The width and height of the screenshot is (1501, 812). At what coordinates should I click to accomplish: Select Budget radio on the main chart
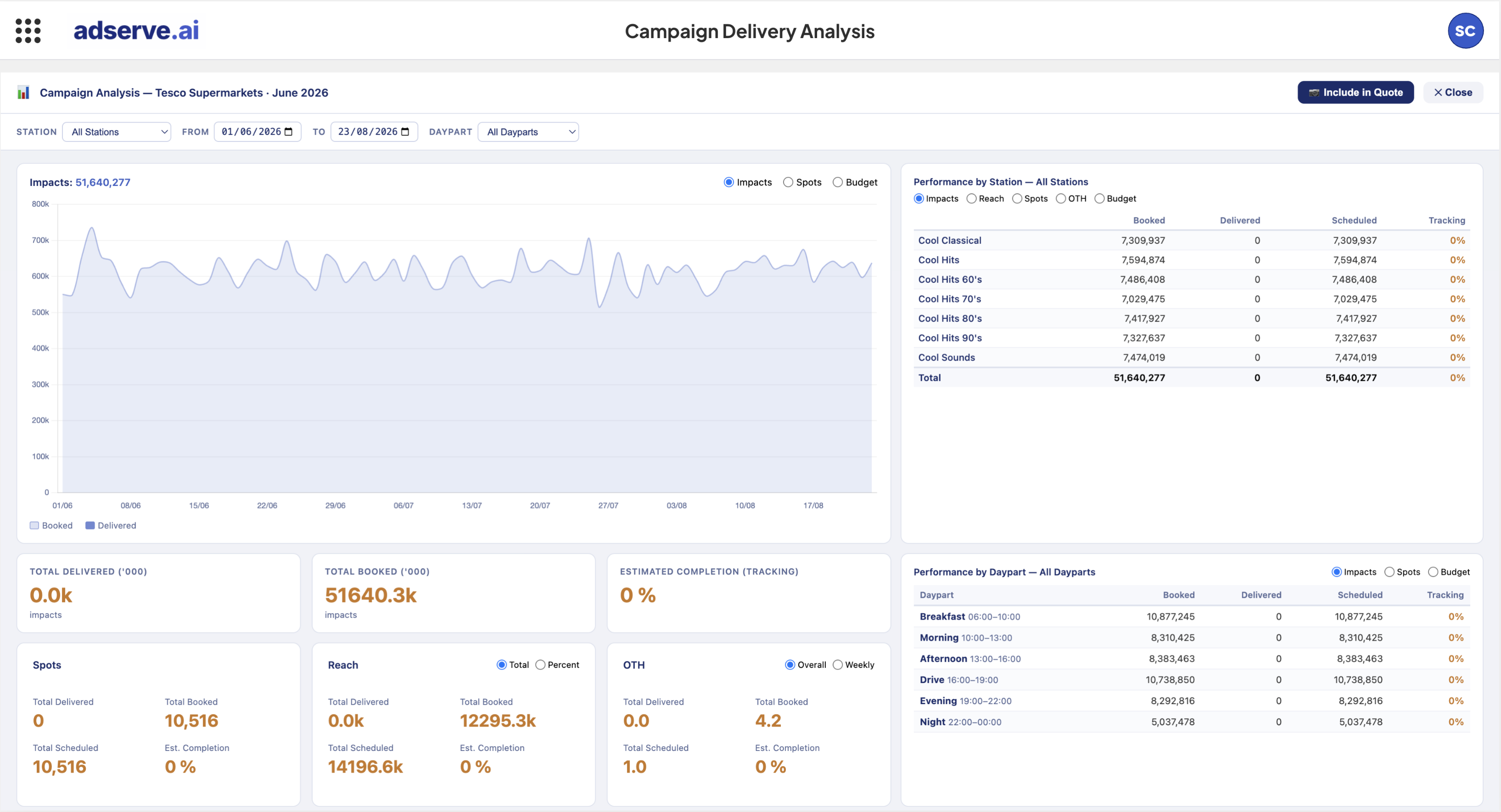(x=837, y=182)
